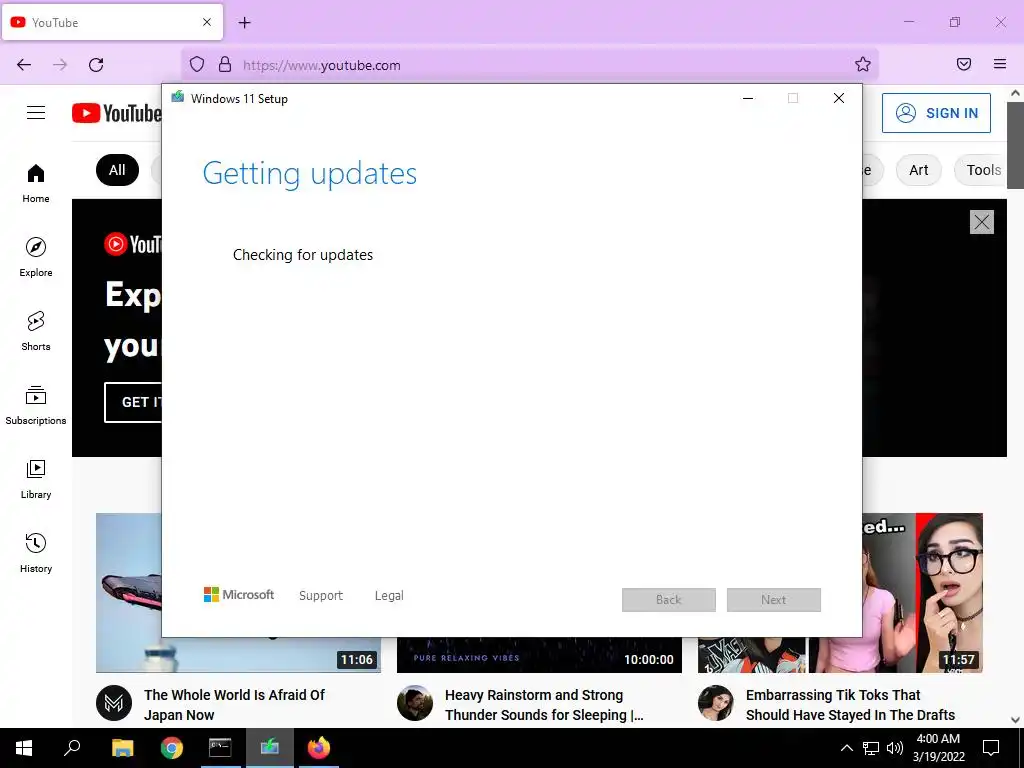
Task: Open Firefox application menu
Action: tap(1000, 64)
